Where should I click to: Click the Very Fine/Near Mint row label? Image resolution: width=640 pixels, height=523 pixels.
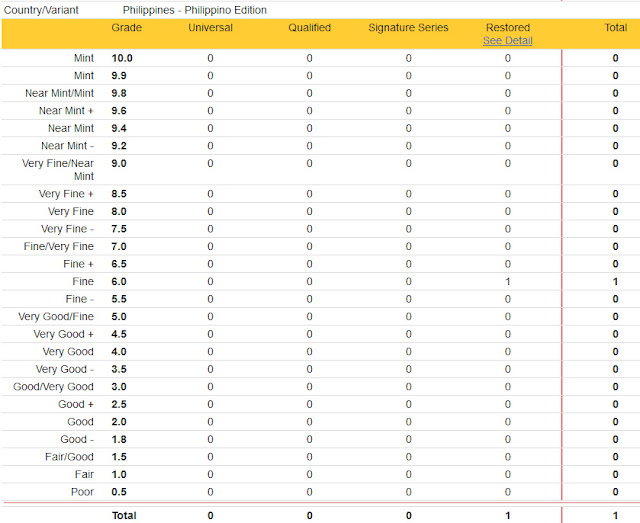pyautogui.click(x=58, y=169)
